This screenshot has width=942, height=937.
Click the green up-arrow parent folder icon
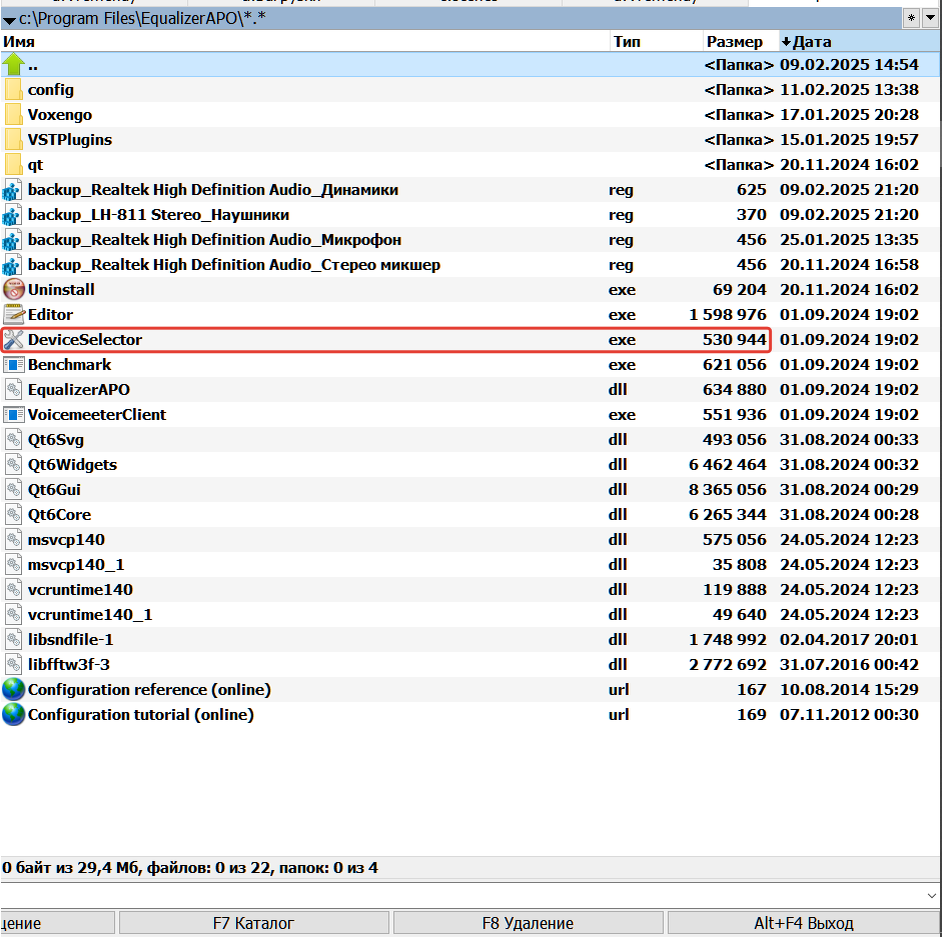13,64
